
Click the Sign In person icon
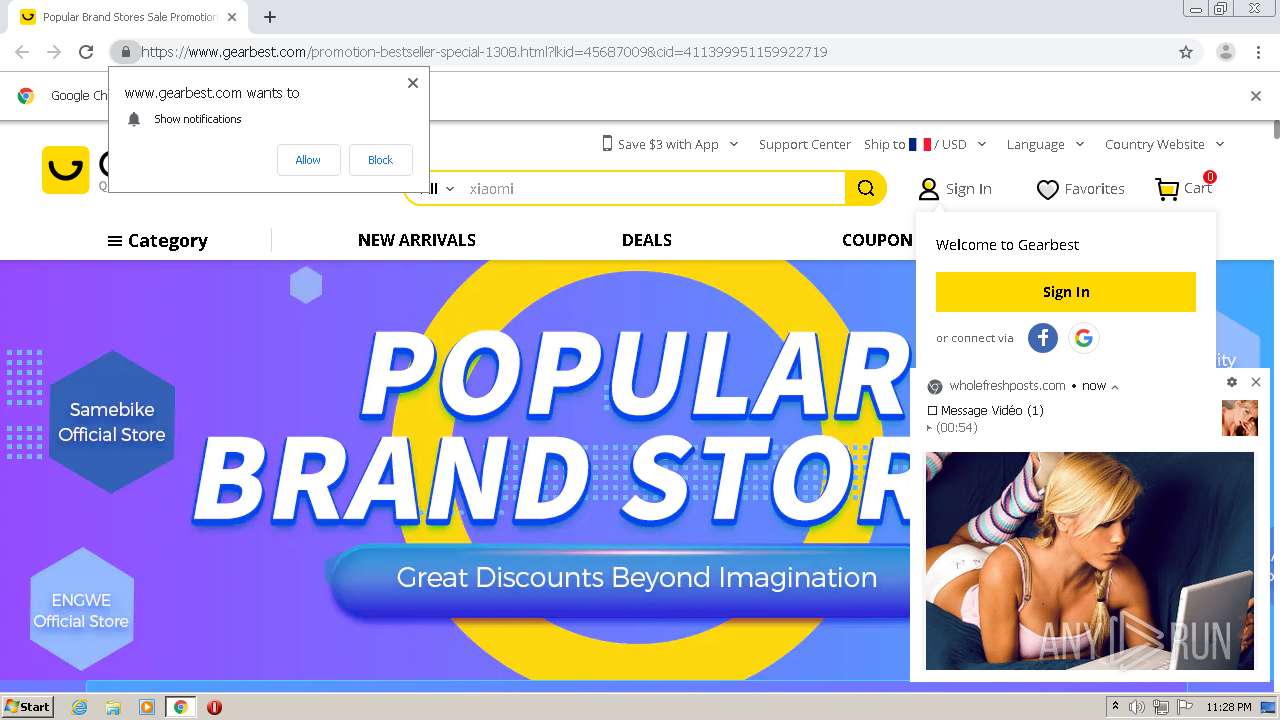pyautogui.click(x=929, y=189)
